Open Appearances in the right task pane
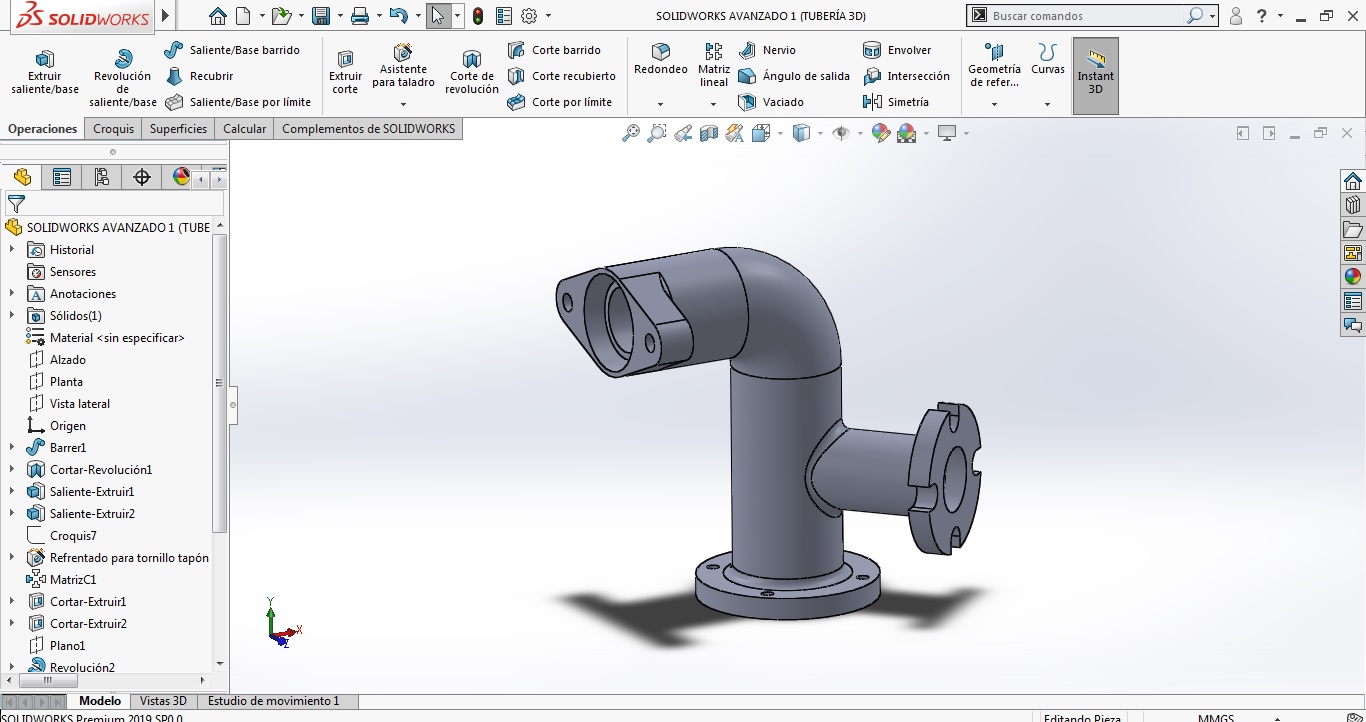 pyautogui.click(x=1353, y=277)
